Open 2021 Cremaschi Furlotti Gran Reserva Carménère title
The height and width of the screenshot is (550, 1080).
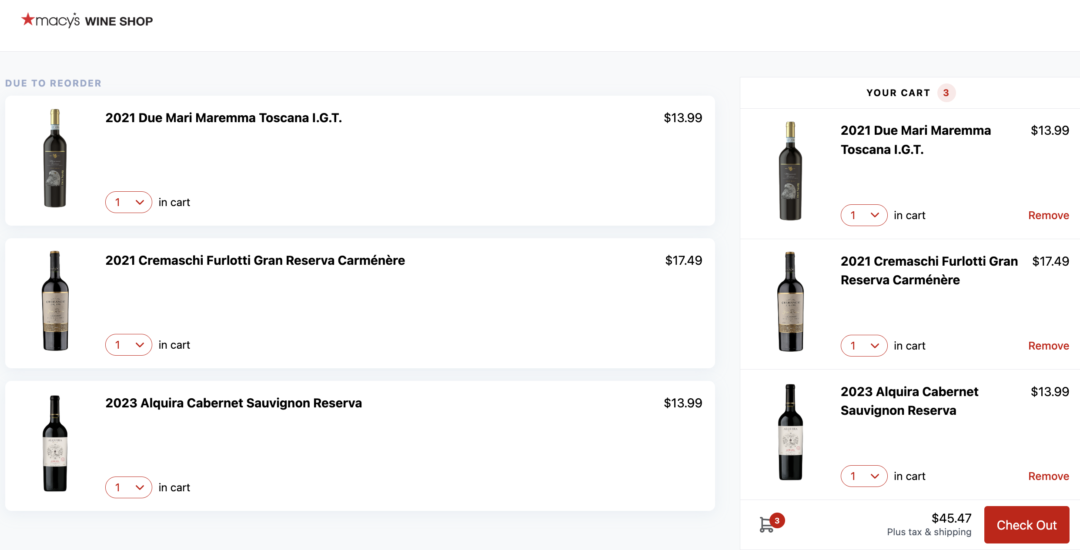tap(255, 260)
